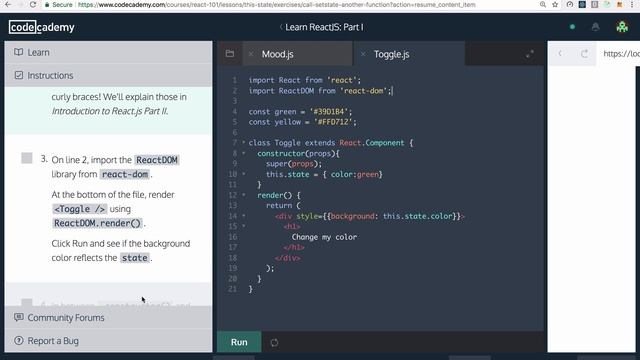The image size is (640, 360).
Task: Click the orange extension icon in Chrome toolbar
Action: point(620,4)
